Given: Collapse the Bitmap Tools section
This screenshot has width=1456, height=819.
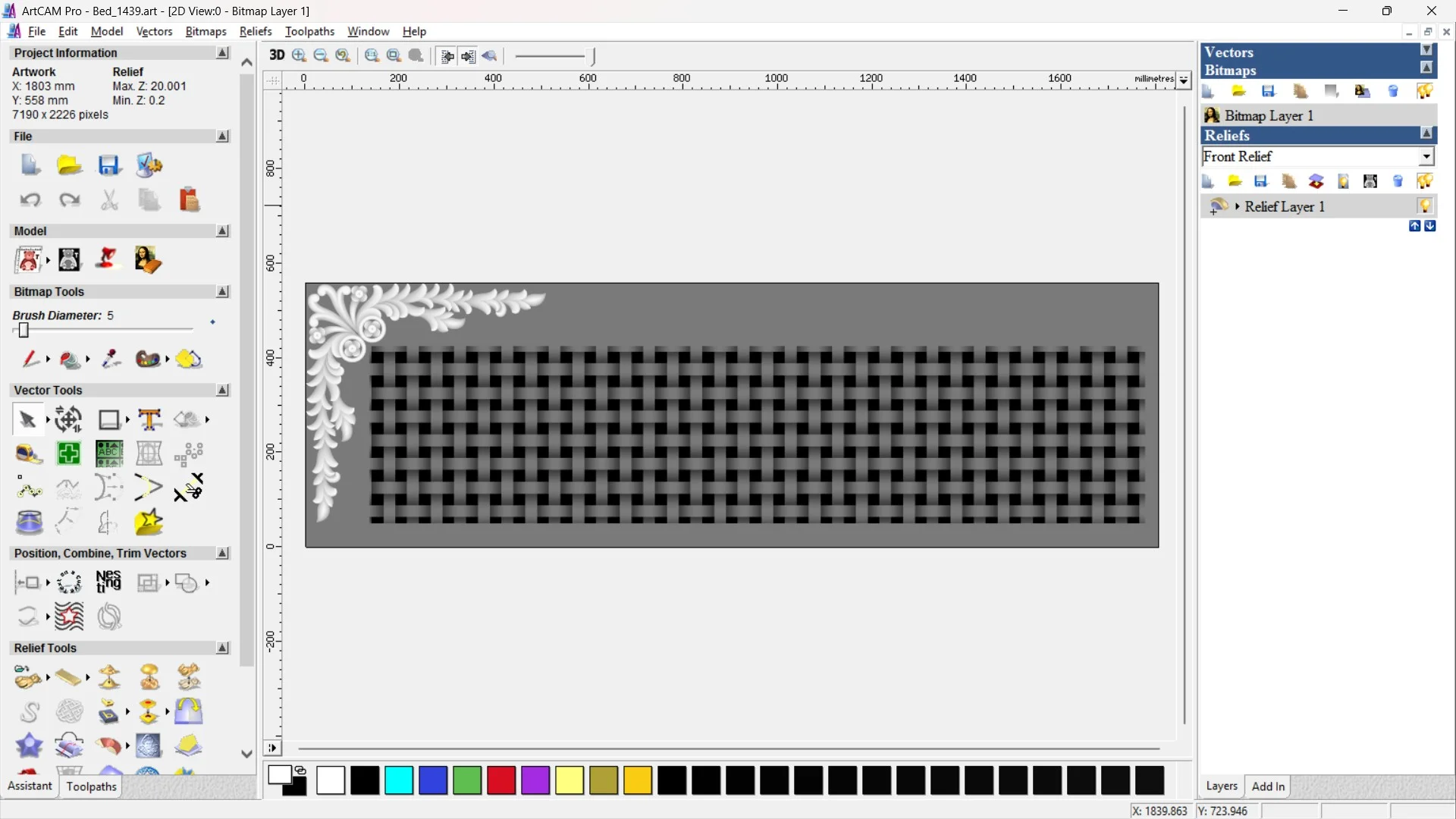Looking at the screenshot, I should click(x=222, y=292).
